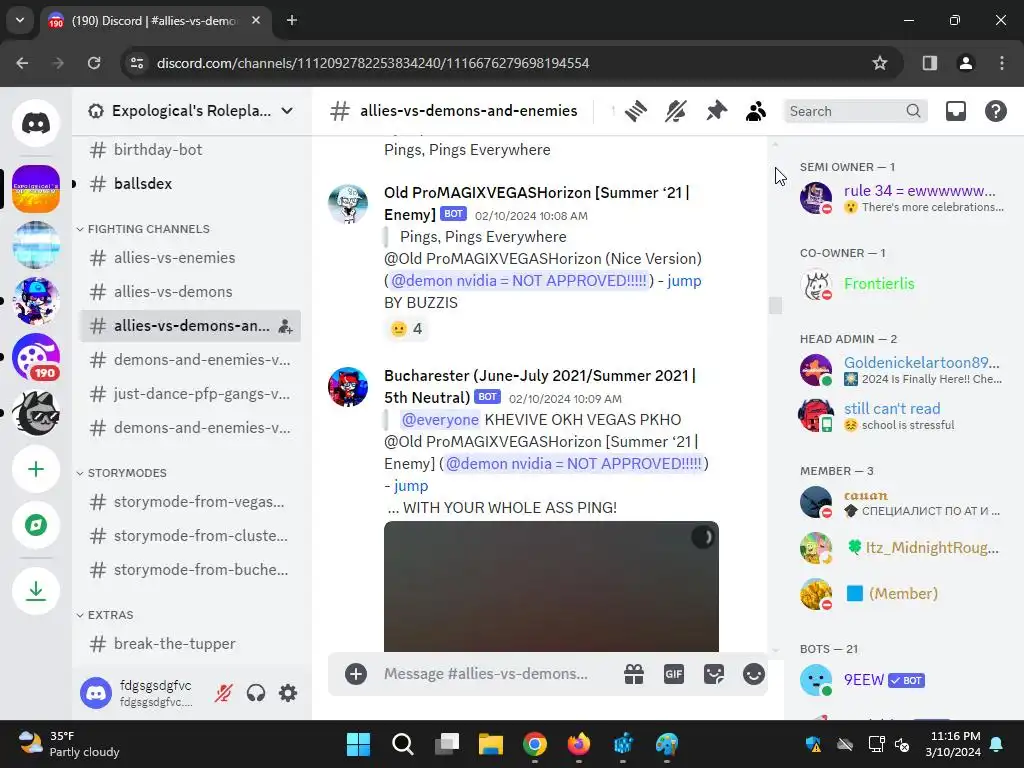The width and height of the screenshot is (1024, 768).
Task: Collapse the FIGHTING CHANNELS category
Action: coord(143,229)
